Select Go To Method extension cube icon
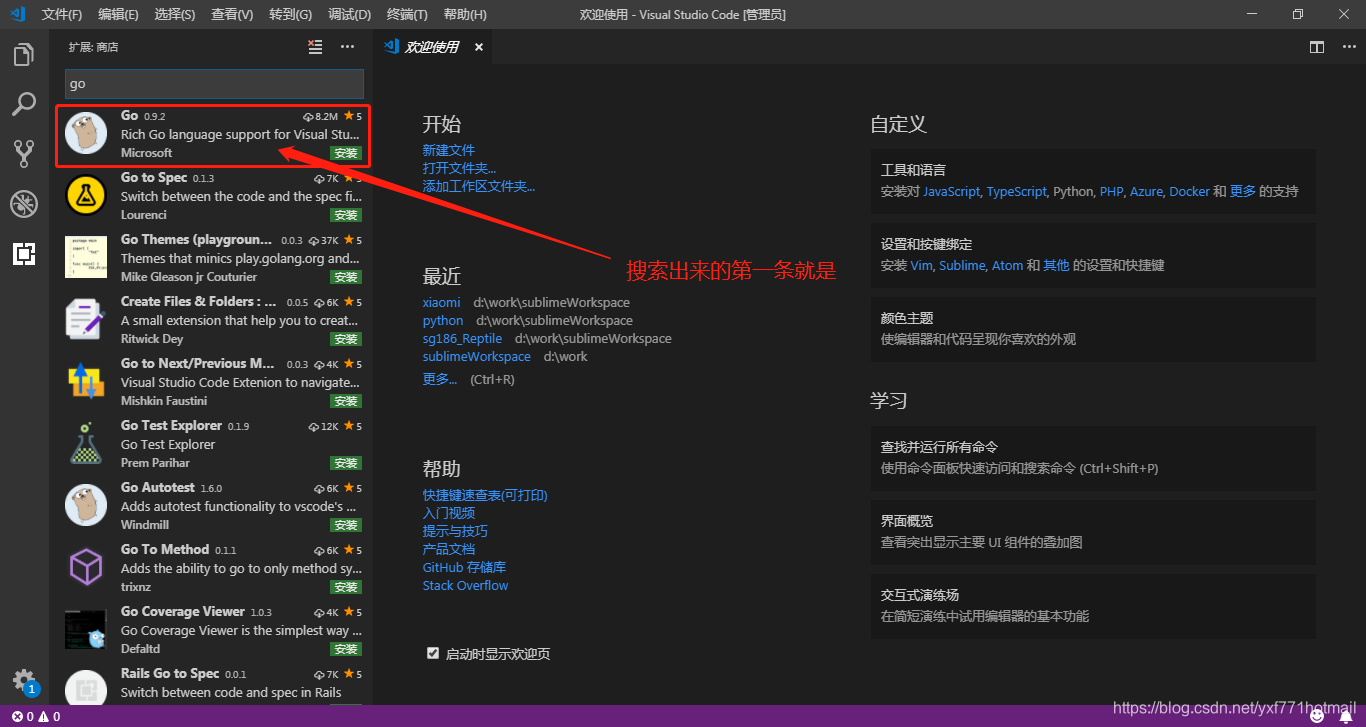This screenshot has height=727, width=1366. coord(86,568)
